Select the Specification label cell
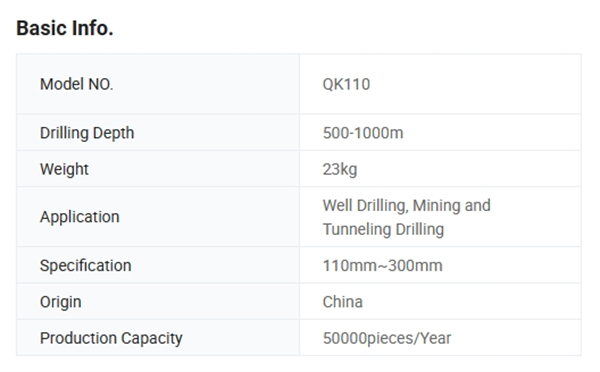Image resolution: width=600 pixels, height=372 pixels. click(158, 265)
